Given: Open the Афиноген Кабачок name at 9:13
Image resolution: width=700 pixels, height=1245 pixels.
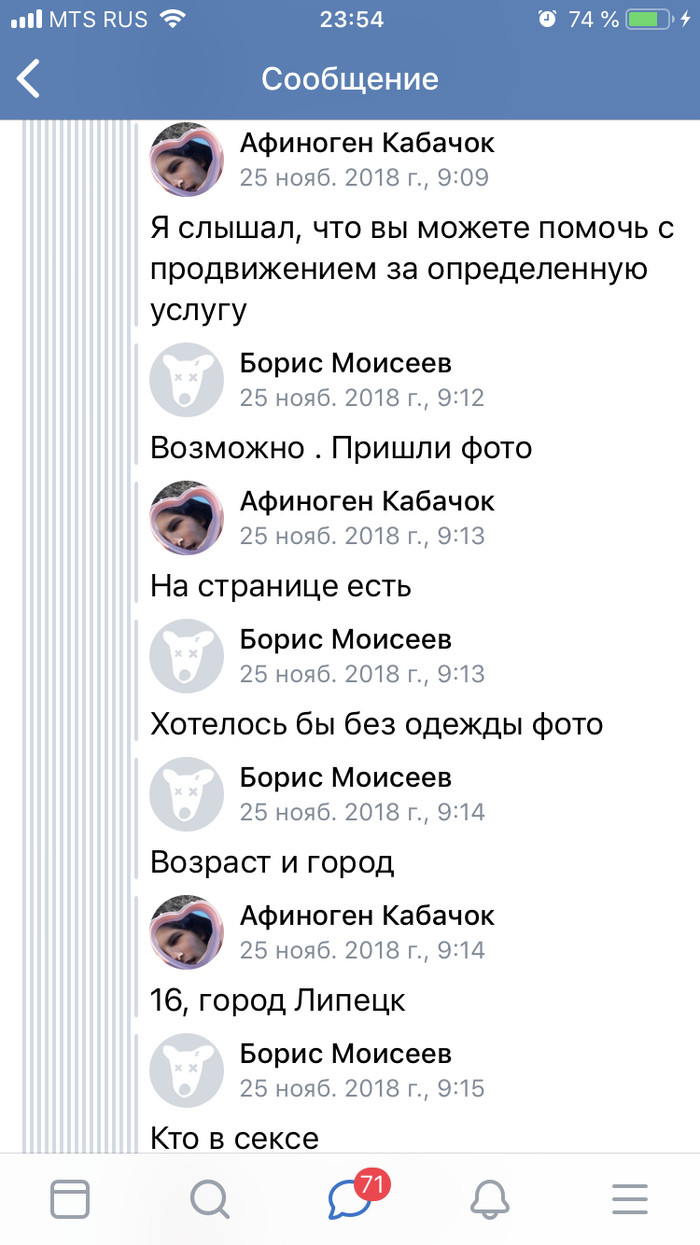Looking at the screenshot, I should [x=367, y=501].
